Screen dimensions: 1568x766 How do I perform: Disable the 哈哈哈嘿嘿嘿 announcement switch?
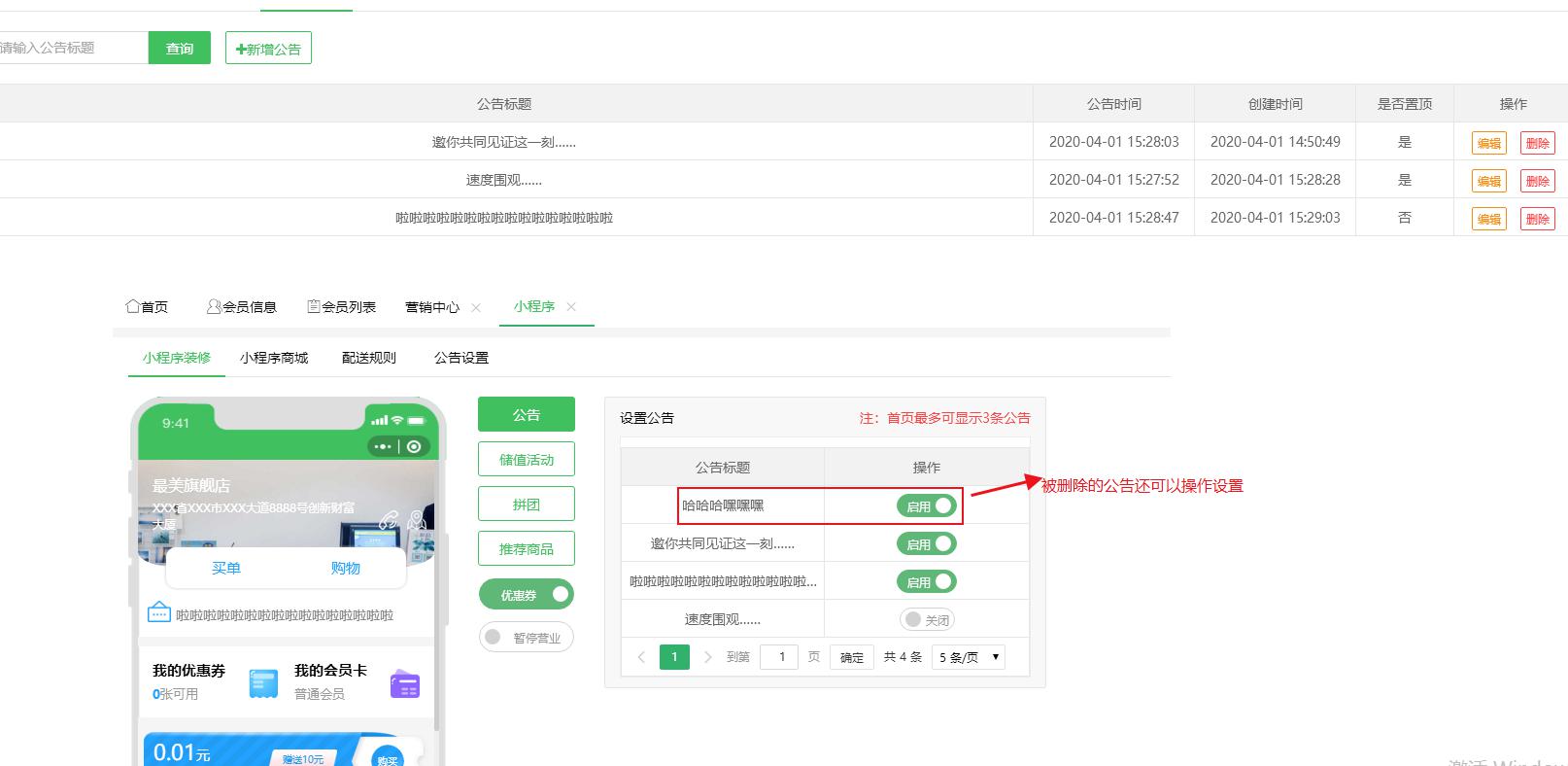(926, 505)
